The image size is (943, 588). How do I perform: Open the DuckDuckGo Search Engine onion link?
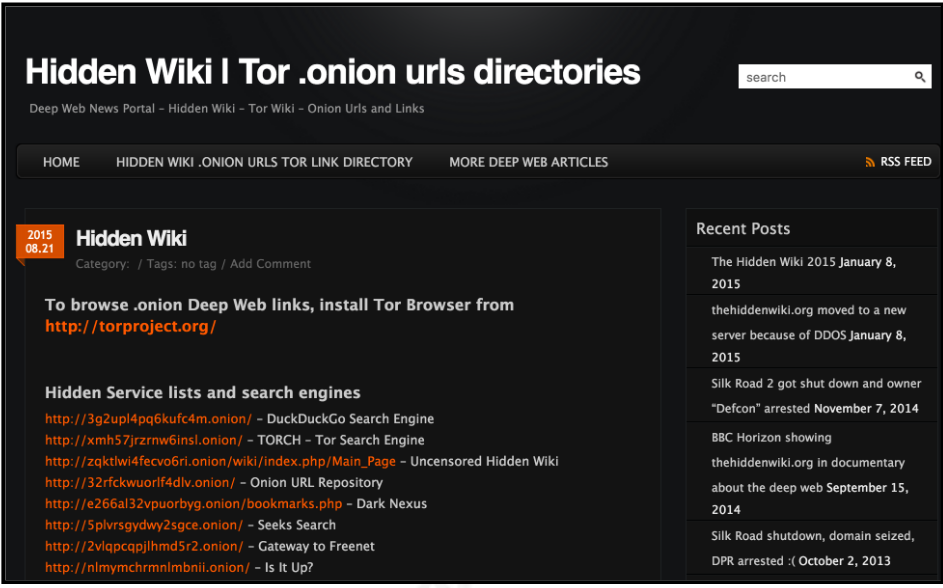148,419
